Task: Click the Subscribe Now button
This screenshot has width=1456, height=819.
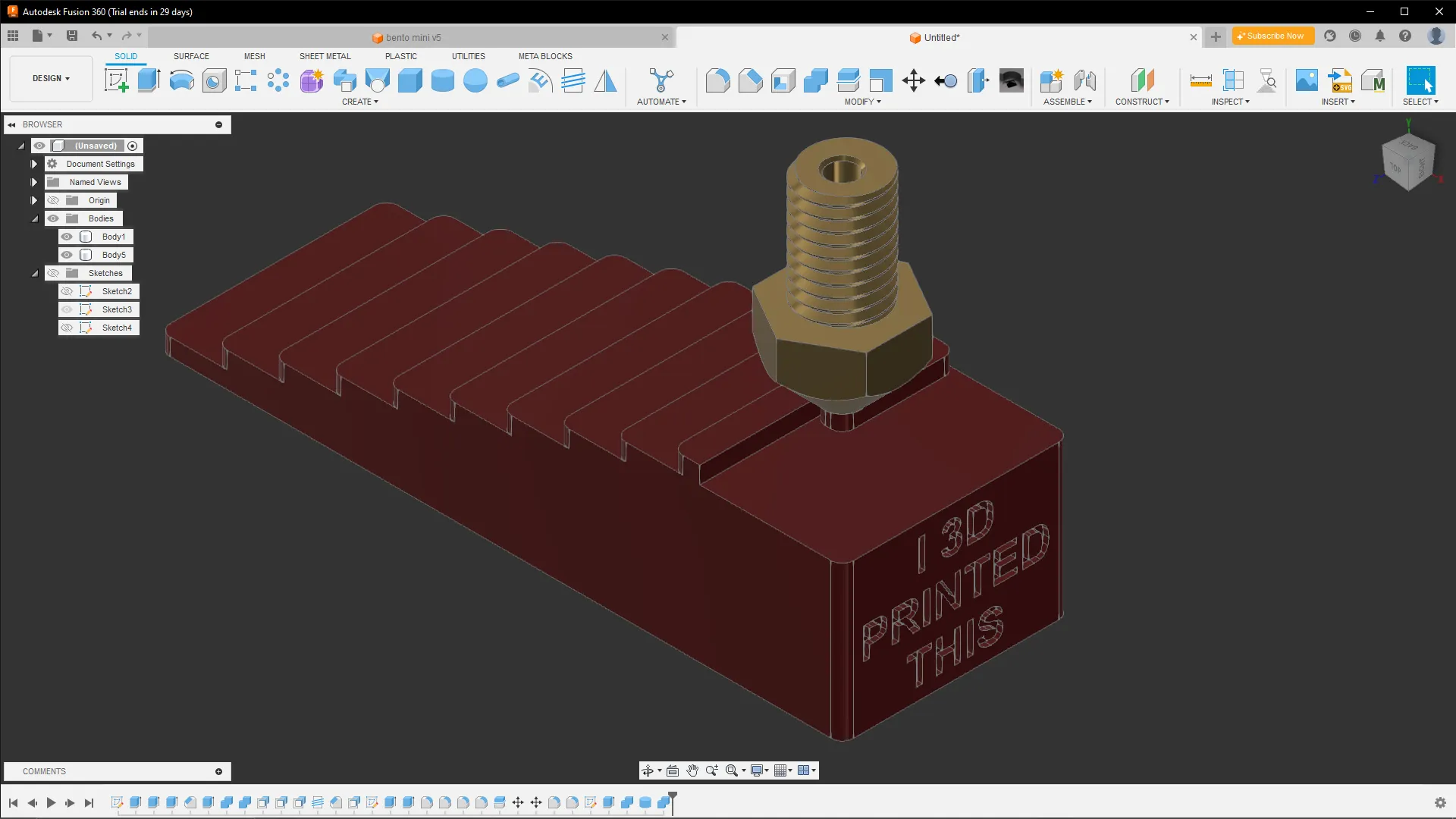Action: [1272, 36]
